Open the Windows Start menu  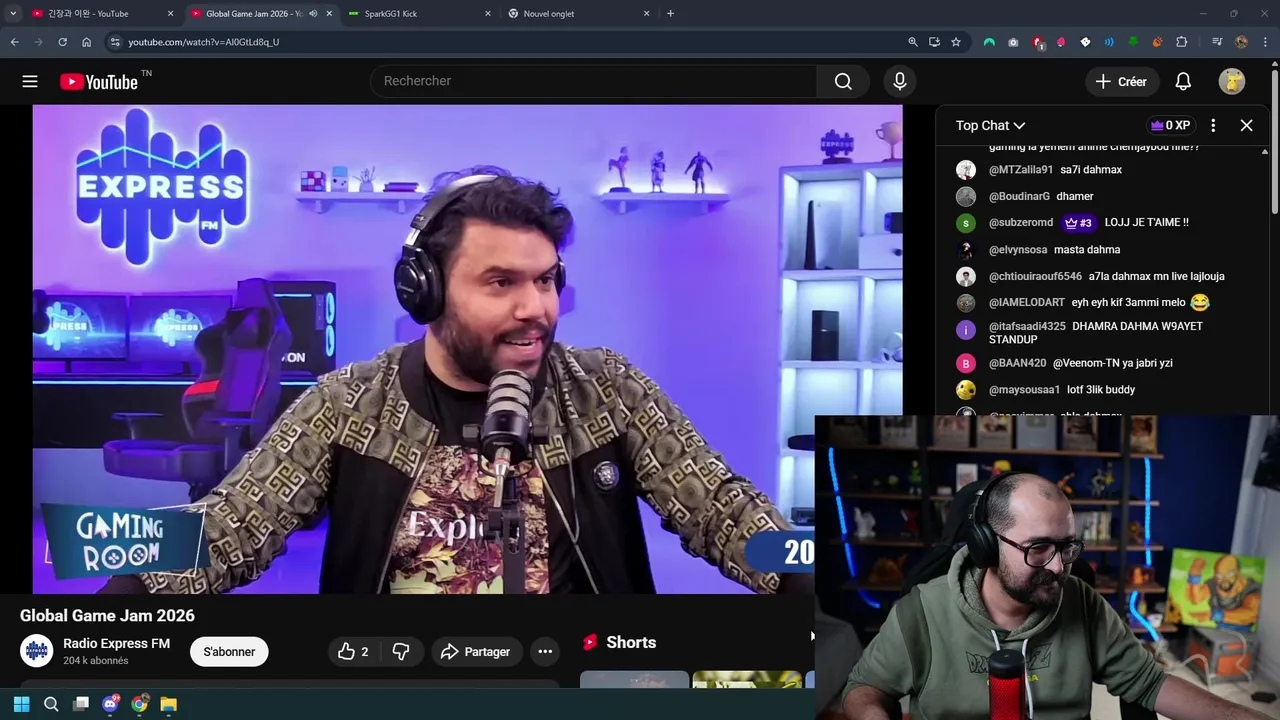21,704
